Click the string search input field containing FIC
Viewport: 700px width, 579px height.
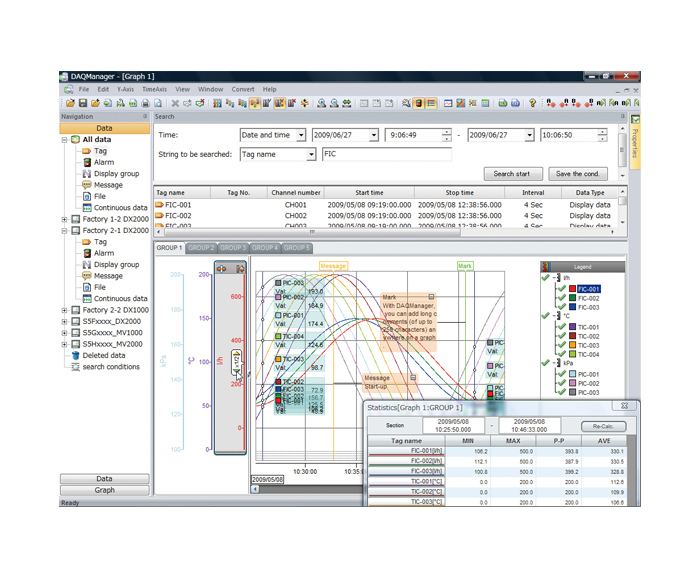click(386, 155)
